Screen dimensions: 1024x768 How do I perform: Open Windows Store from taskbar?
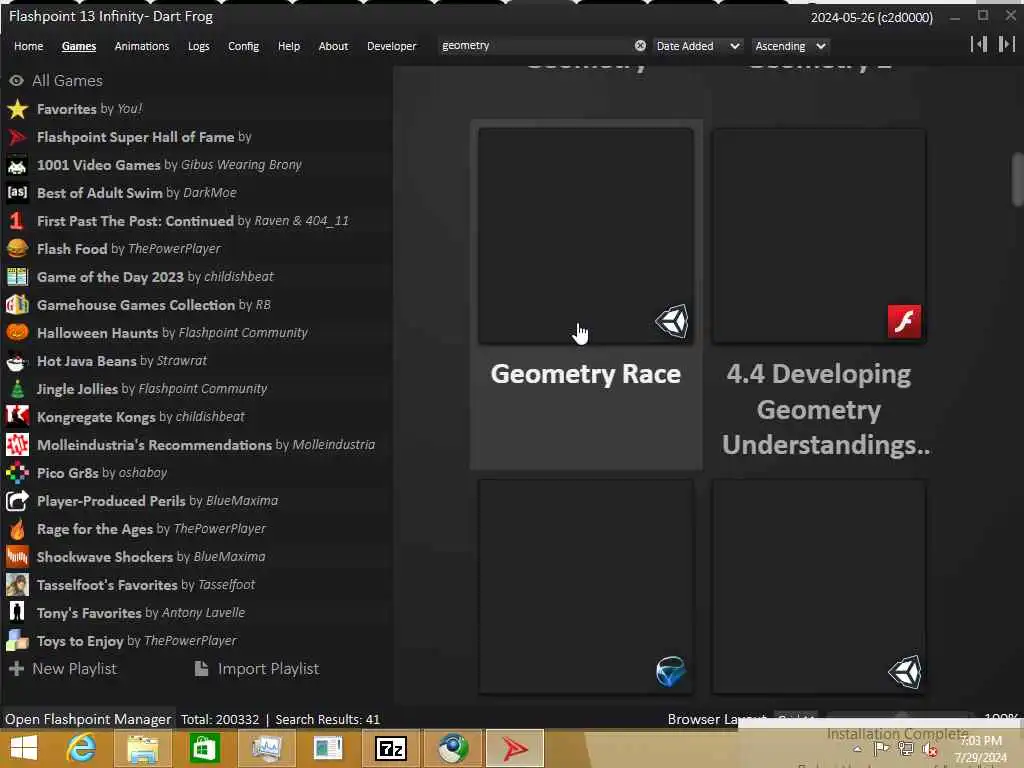(x=204, y=748)
